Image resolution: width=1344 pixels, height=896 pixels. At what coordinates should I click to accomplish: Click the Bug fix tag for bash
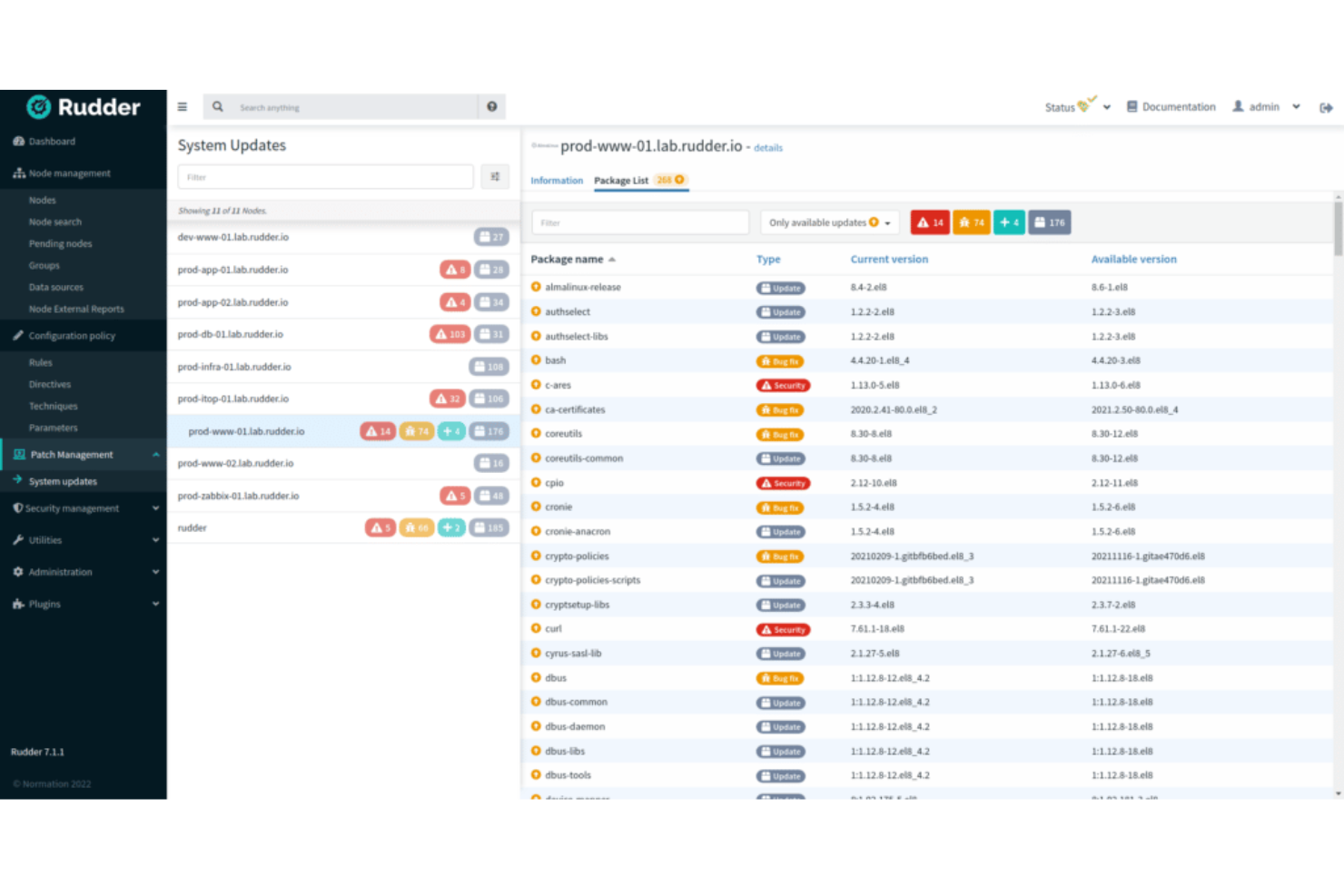coord(780,361)
